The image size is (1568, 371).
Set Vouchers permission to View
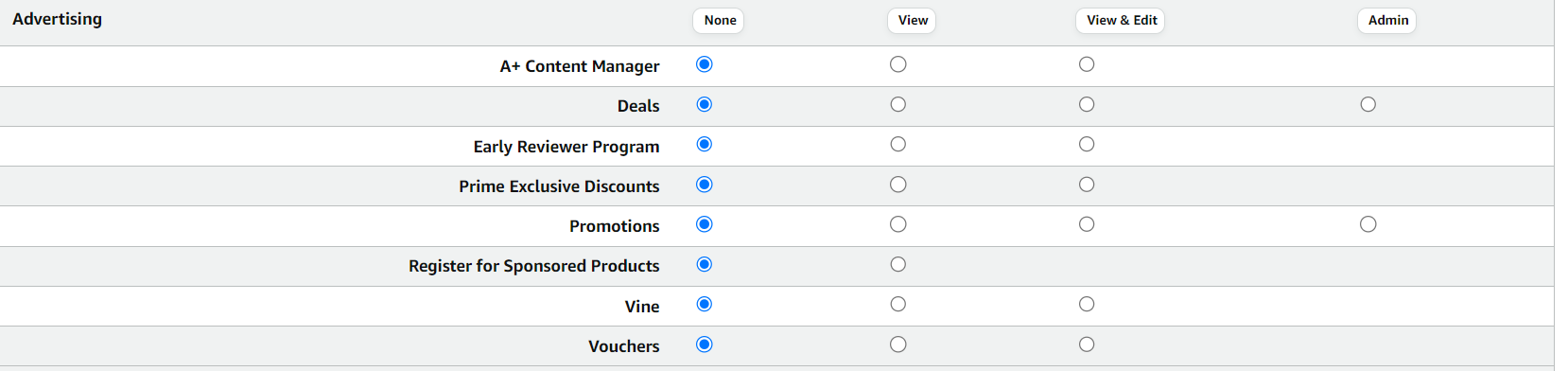(x=898, y=344)
